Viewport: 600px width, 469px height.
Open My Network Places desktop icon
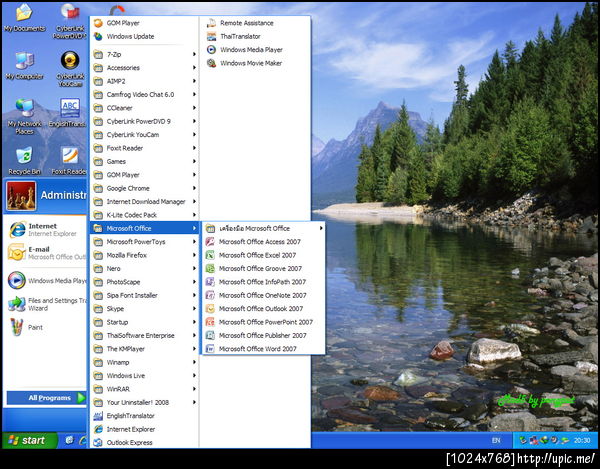[24, 116]
